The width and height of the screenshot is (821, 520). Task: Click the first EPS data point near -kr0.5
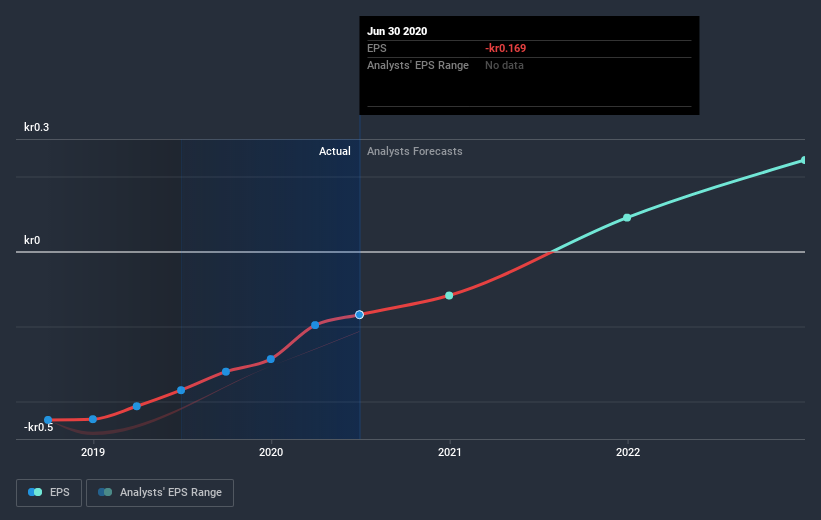(x=48, y=420)
